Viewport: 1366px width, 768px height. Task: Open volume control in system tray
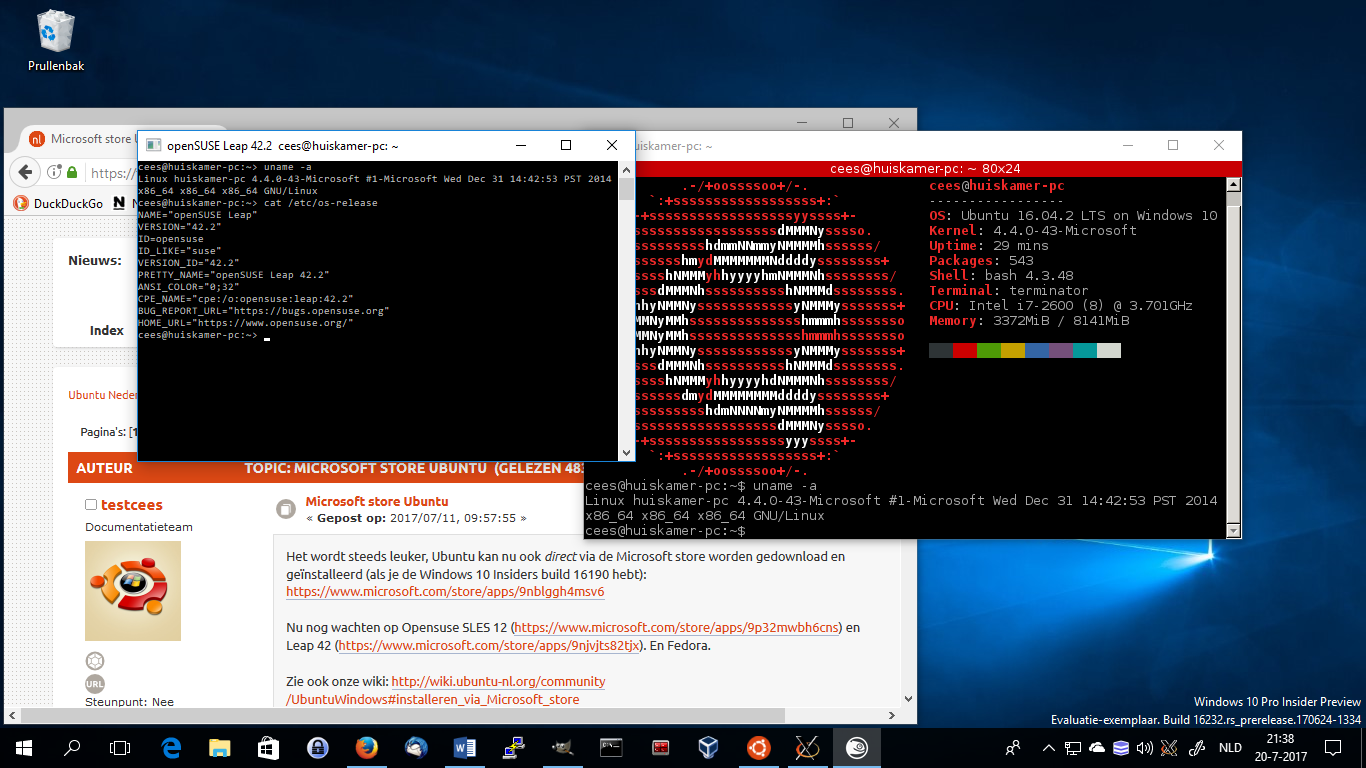(x=1145, y=747)
